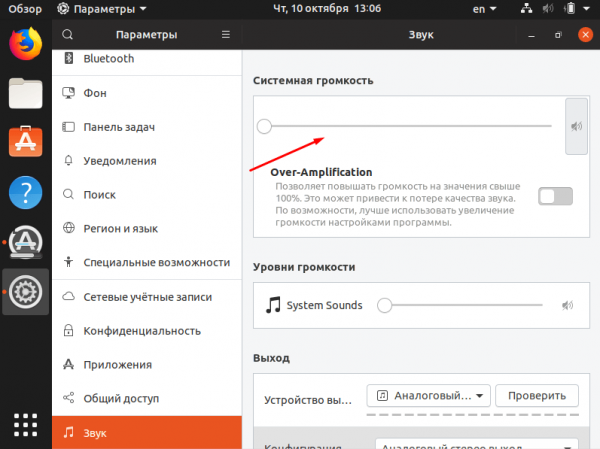This screenshot has width=600, height=449.
Task: Click the muted volume icon in top bar
Action: click(x=548, y=8)
